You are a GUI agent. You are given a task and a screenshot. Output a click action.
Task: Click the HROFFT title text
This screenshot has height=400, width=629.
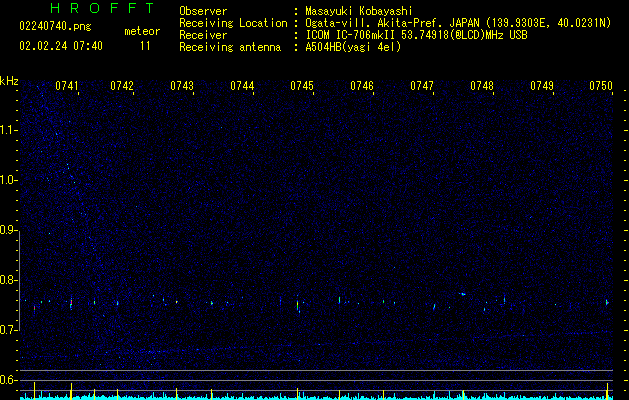[103, 8]
